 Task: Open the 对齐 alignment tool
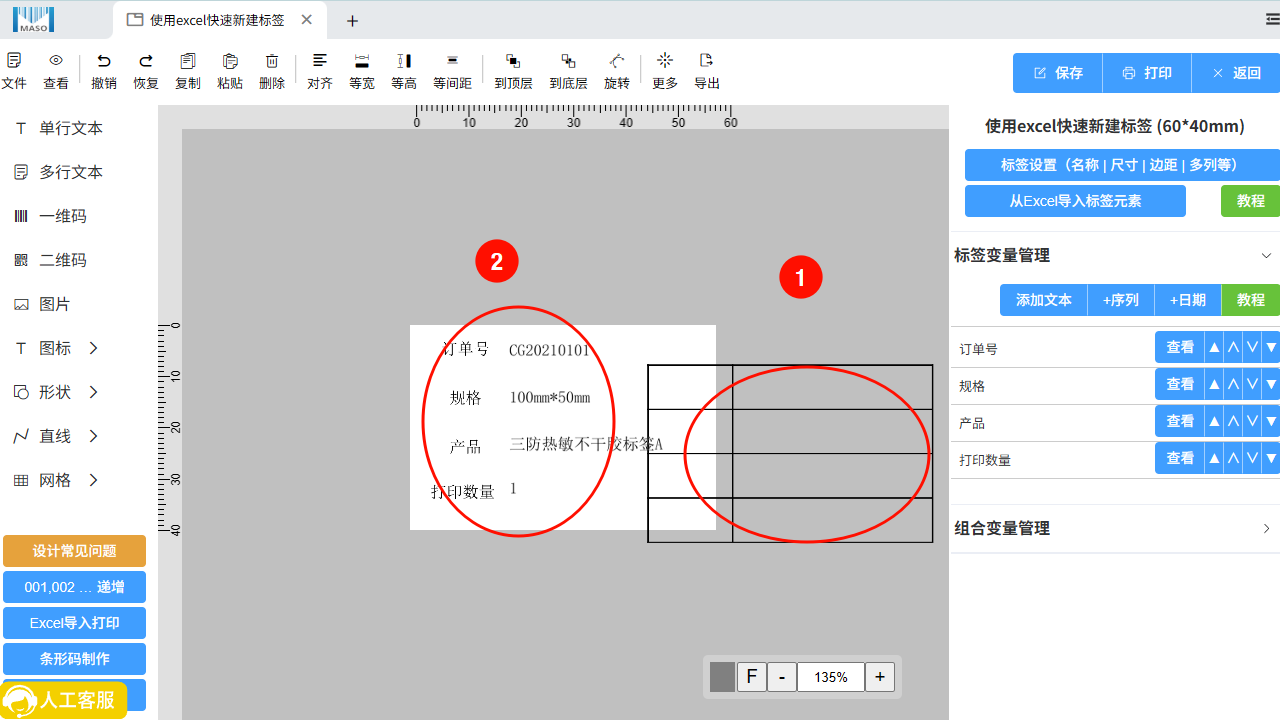[320, 72]
